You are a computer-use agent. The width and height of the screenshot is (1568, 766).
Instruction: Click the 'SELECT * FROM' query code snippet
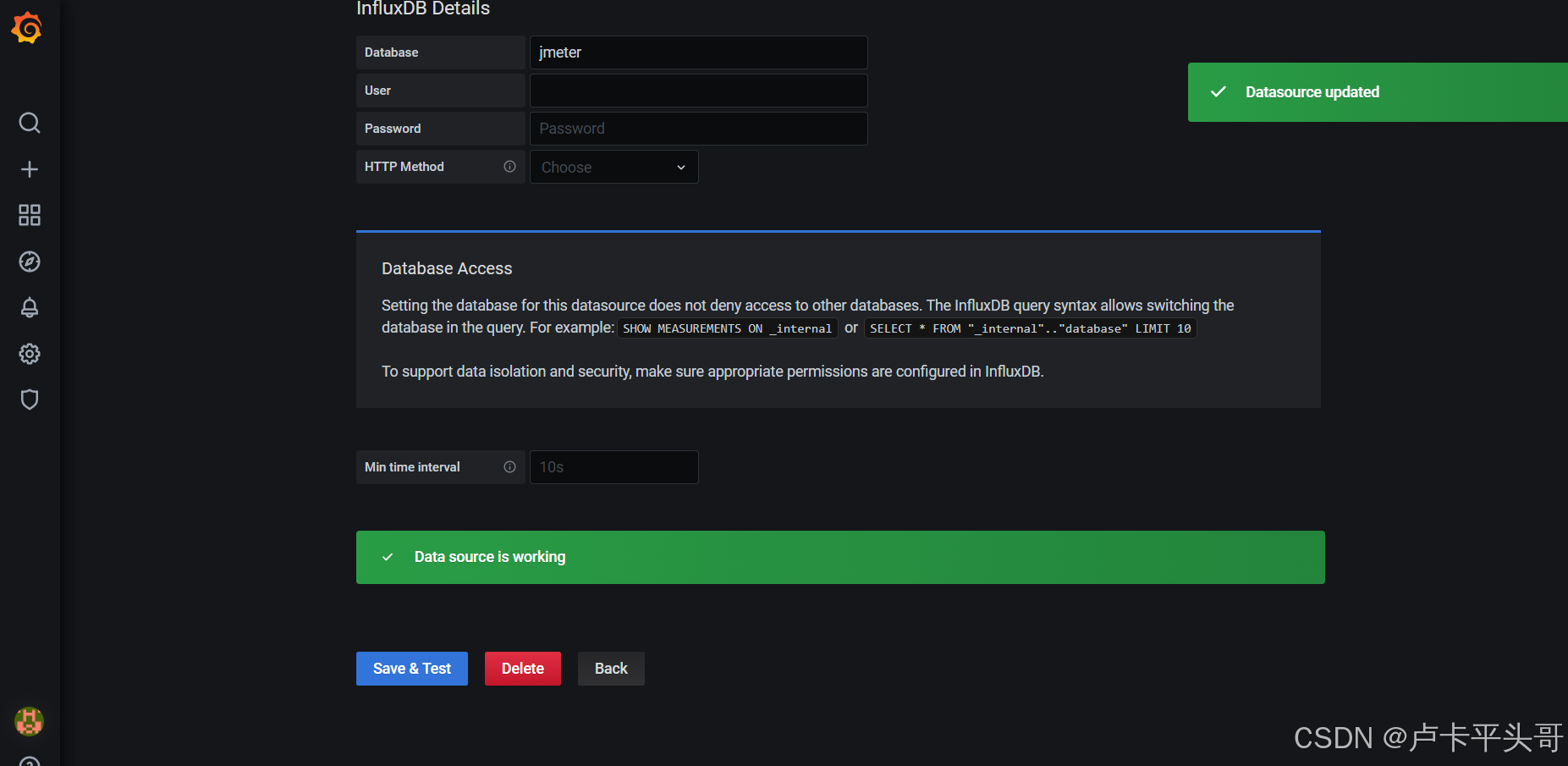(1031, 328)
